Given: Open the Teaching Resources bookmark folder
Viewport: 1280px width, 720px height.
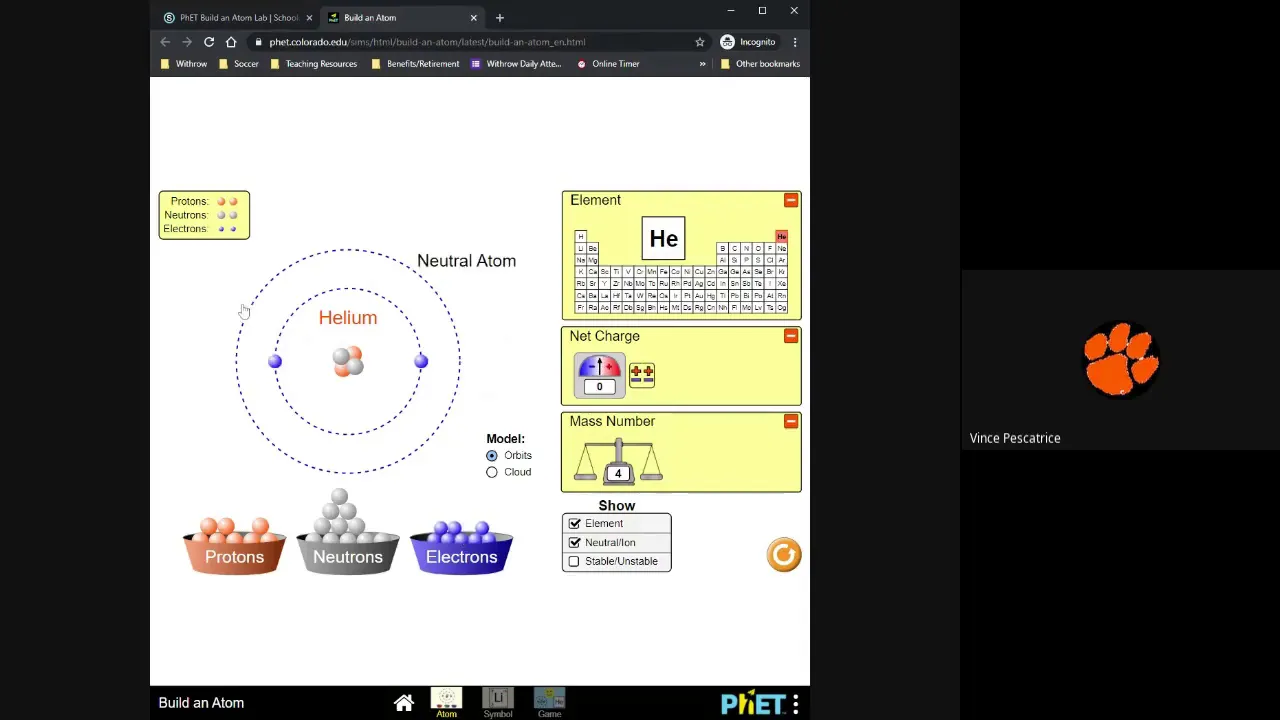Looking at the screenshot, I should click(313, 64).
